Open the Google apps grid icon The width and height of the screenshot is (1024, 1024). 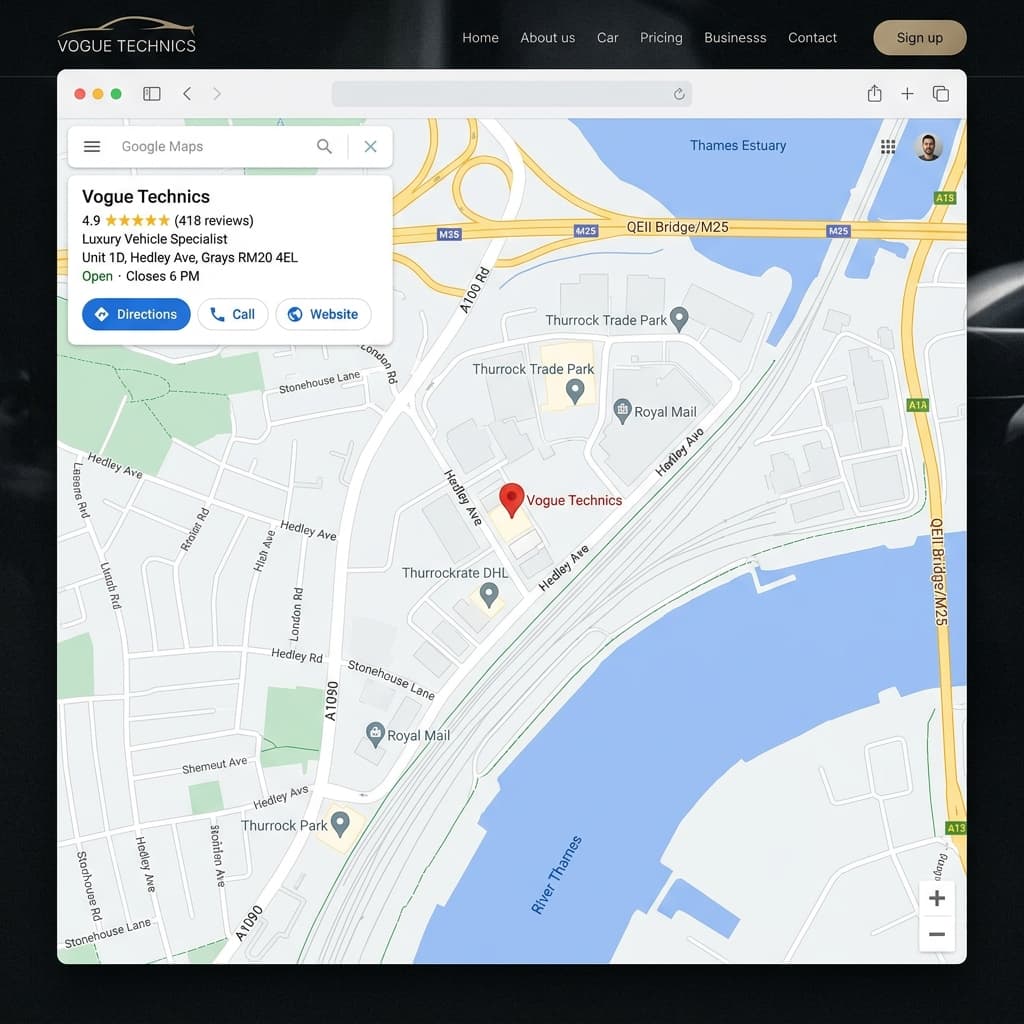pos(888,146)
